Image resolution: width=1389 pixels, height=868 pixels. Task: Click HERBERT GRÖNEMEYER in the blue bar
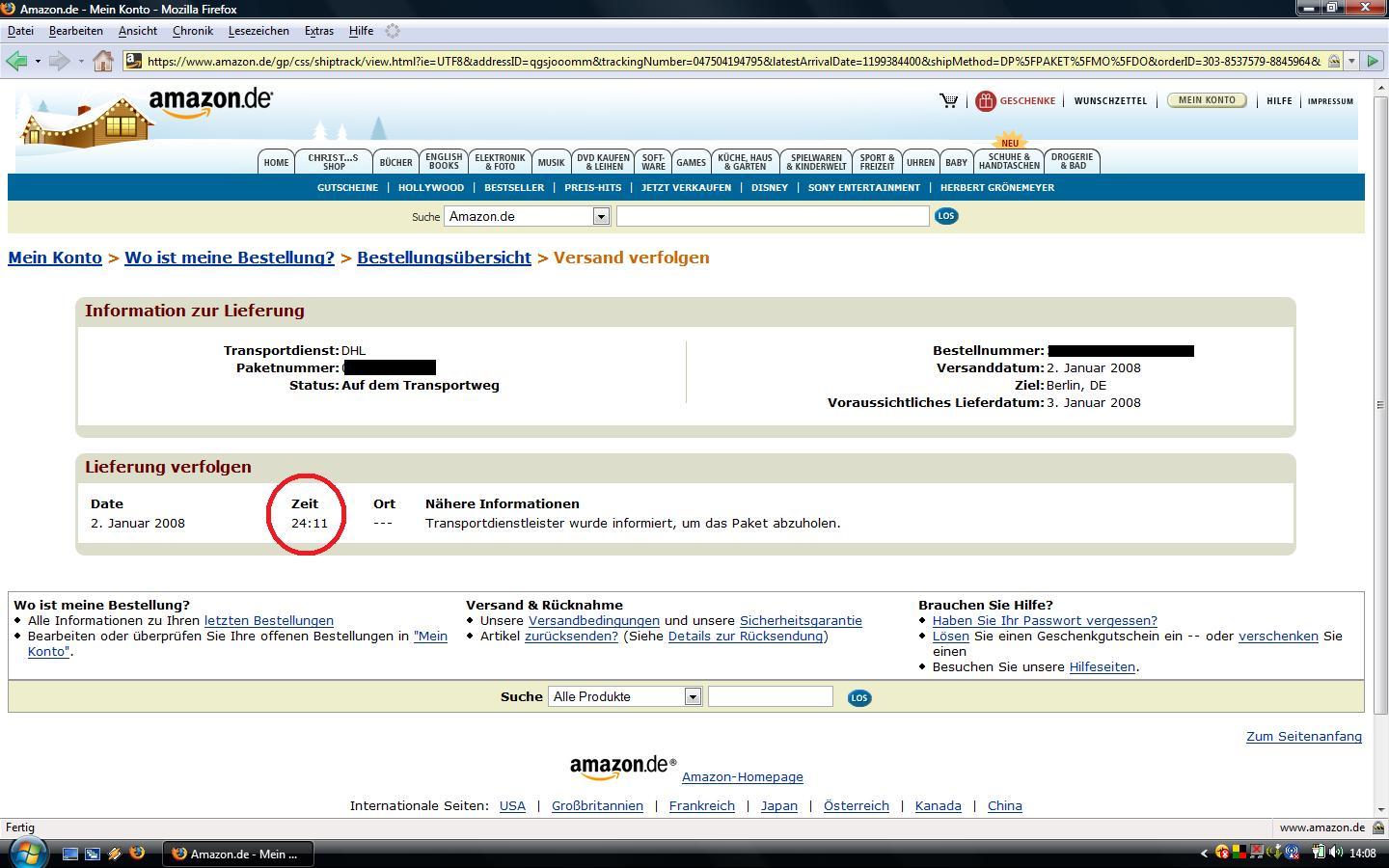(x=997, y=187)
